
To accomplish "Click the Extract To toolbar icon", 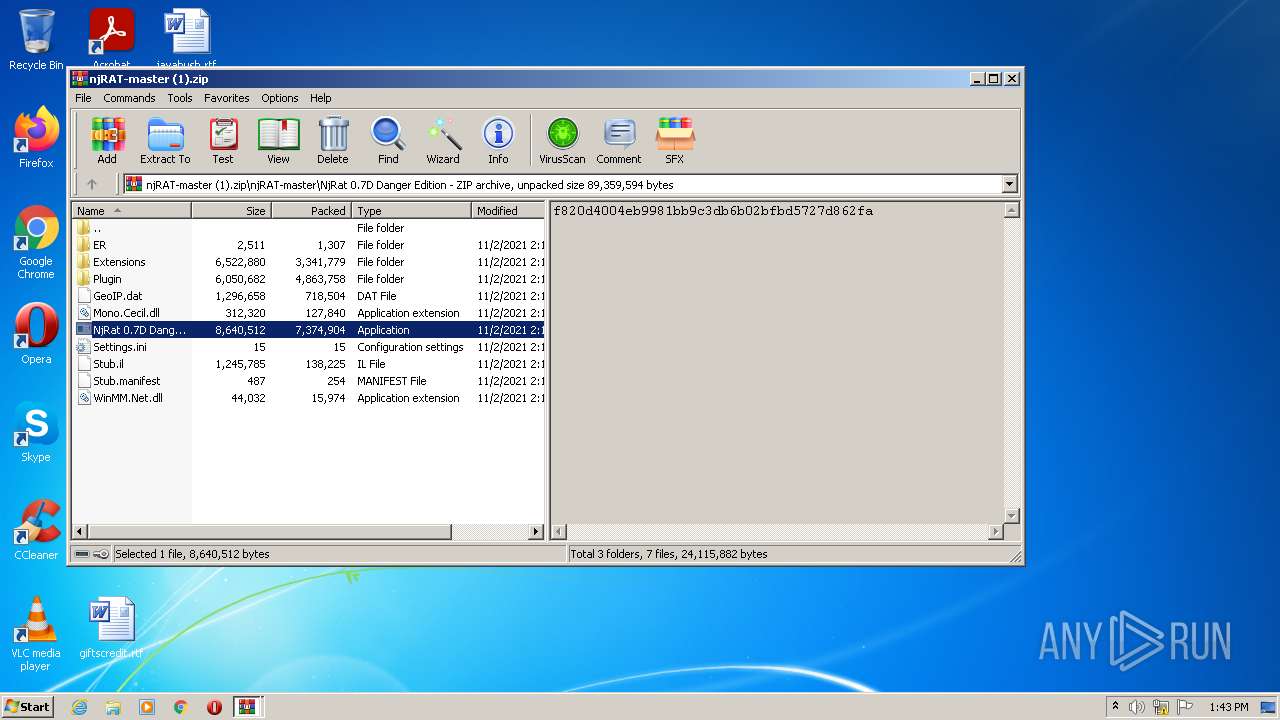I will pyautogui.click(x=165, y=140).
